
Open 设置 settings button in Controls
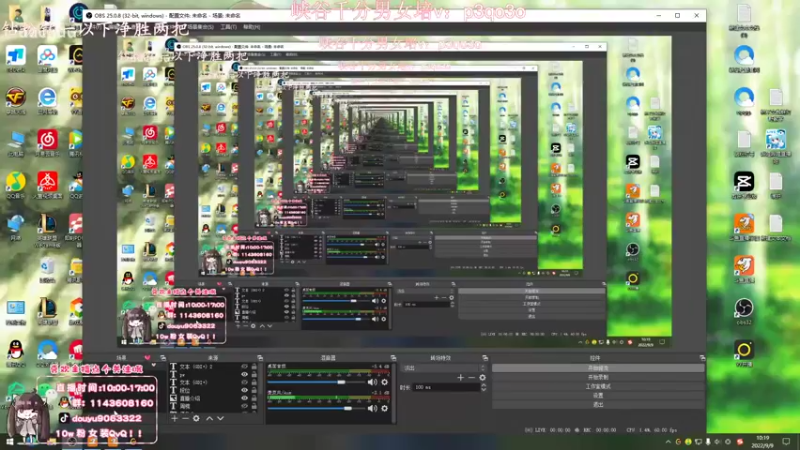click(598, 395)
